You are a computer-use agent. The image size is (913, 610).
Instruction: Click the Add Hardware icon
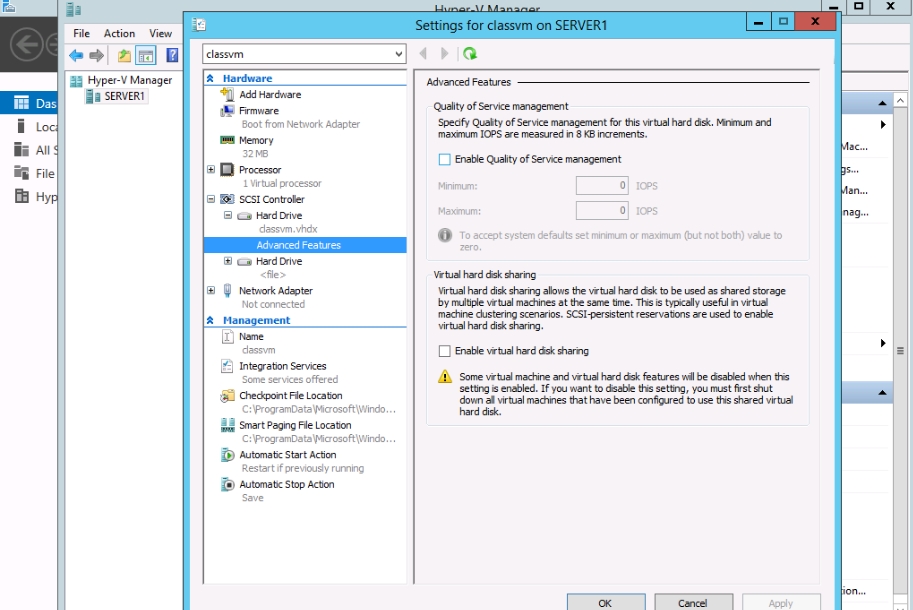click(227, 94)
